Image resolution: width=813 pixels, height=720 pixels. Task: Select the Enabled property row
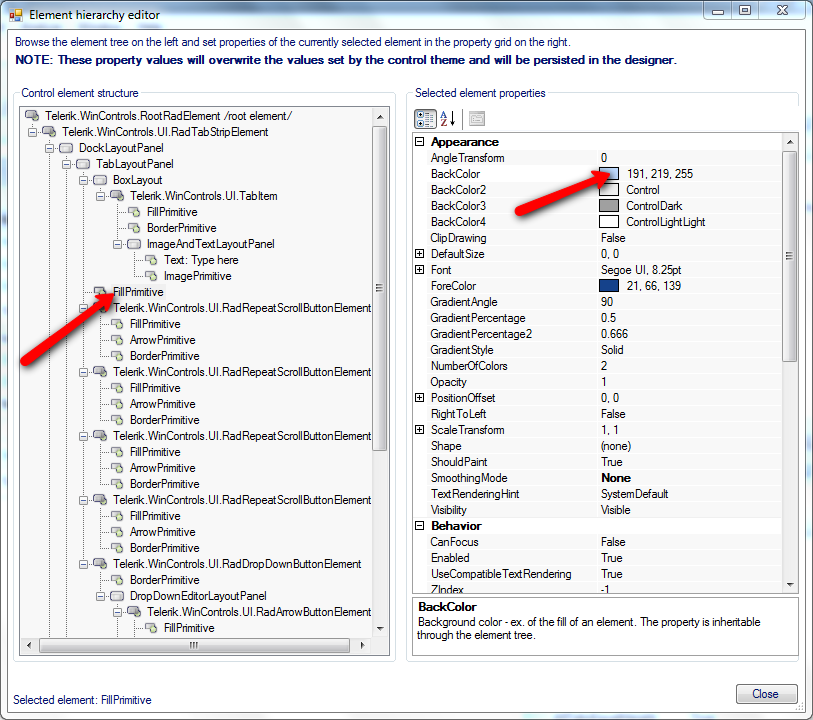(x=604, y=558)
